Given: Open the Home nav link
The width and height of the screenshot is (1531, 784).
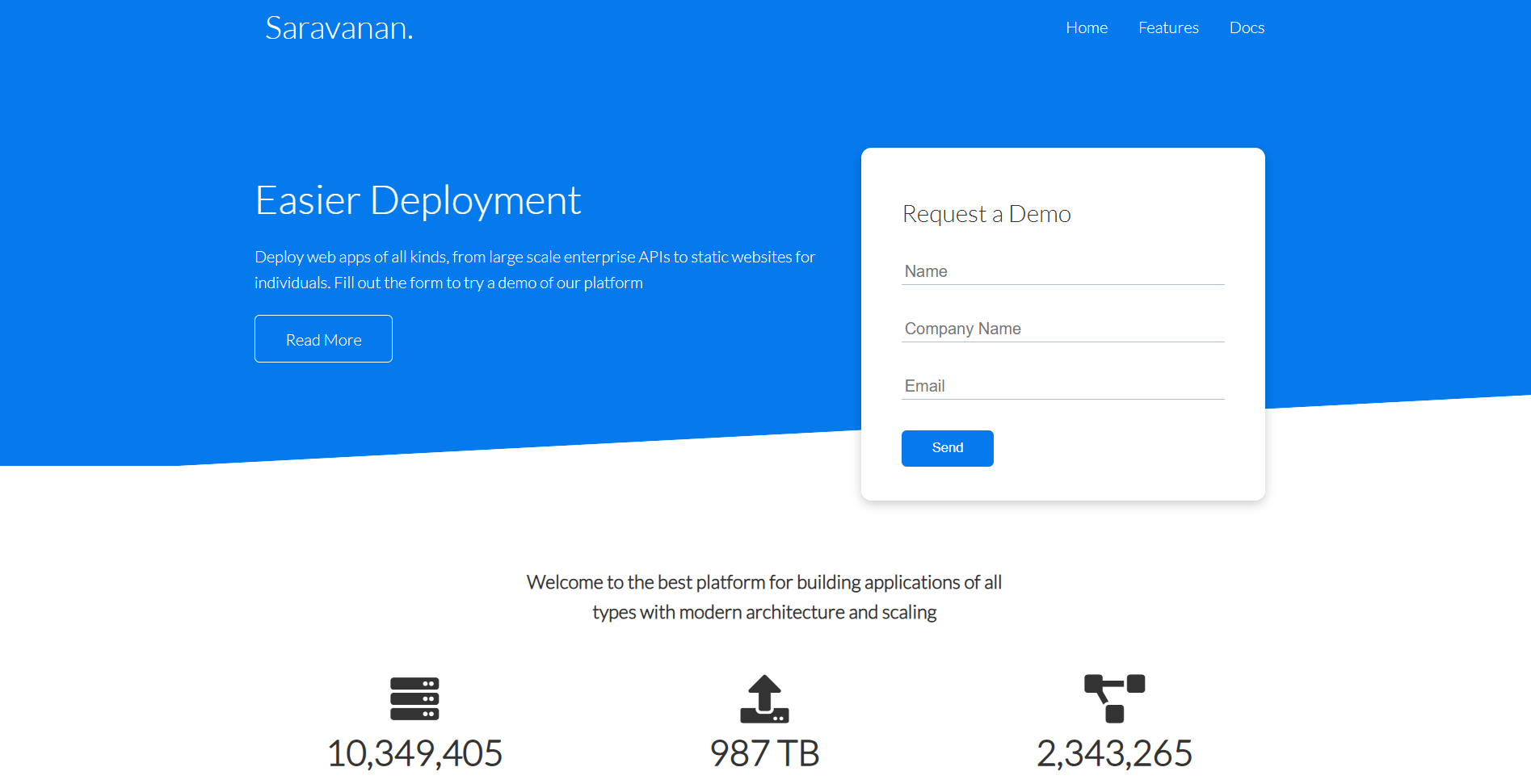Looking at the screenshot, I should pos(1087,28).
